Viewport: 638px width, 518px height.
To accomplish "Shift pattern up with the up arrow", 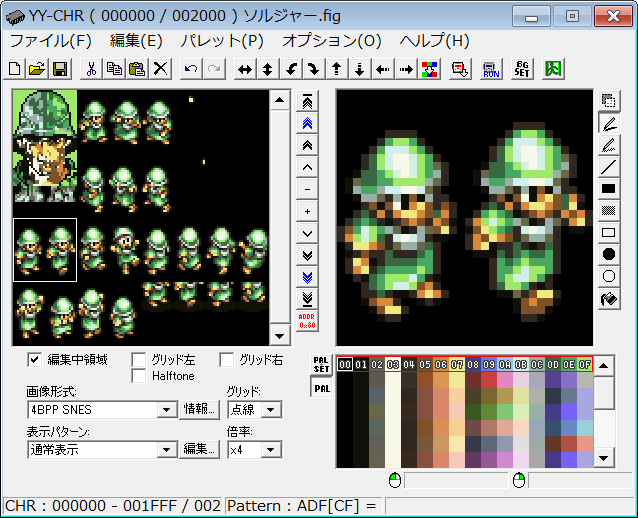I will pyautogui.click(x=336, y=69).
